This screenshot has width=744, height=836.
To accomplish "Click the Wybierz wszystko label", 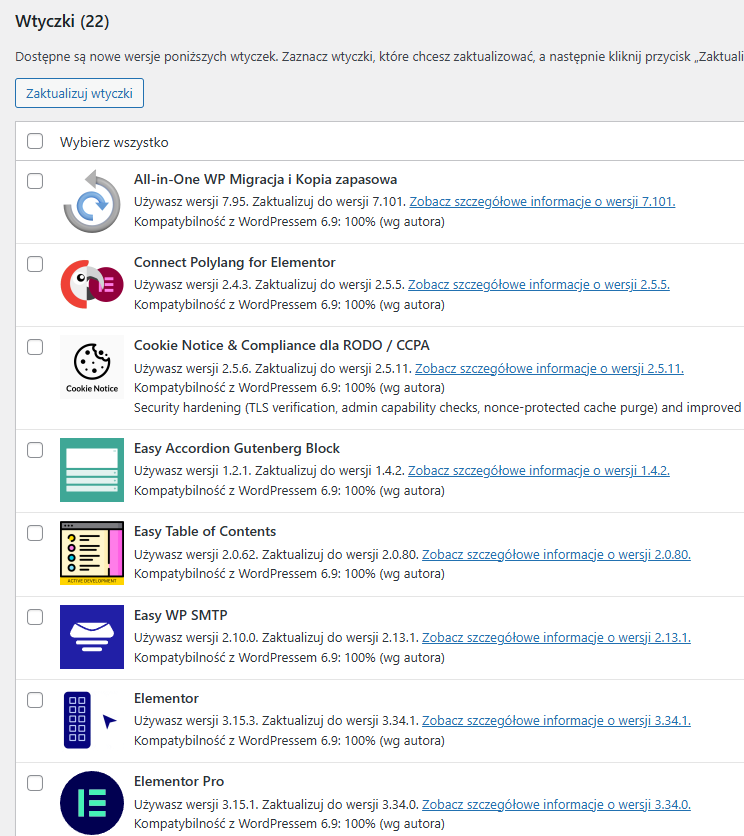I will (x=114, y=142).
